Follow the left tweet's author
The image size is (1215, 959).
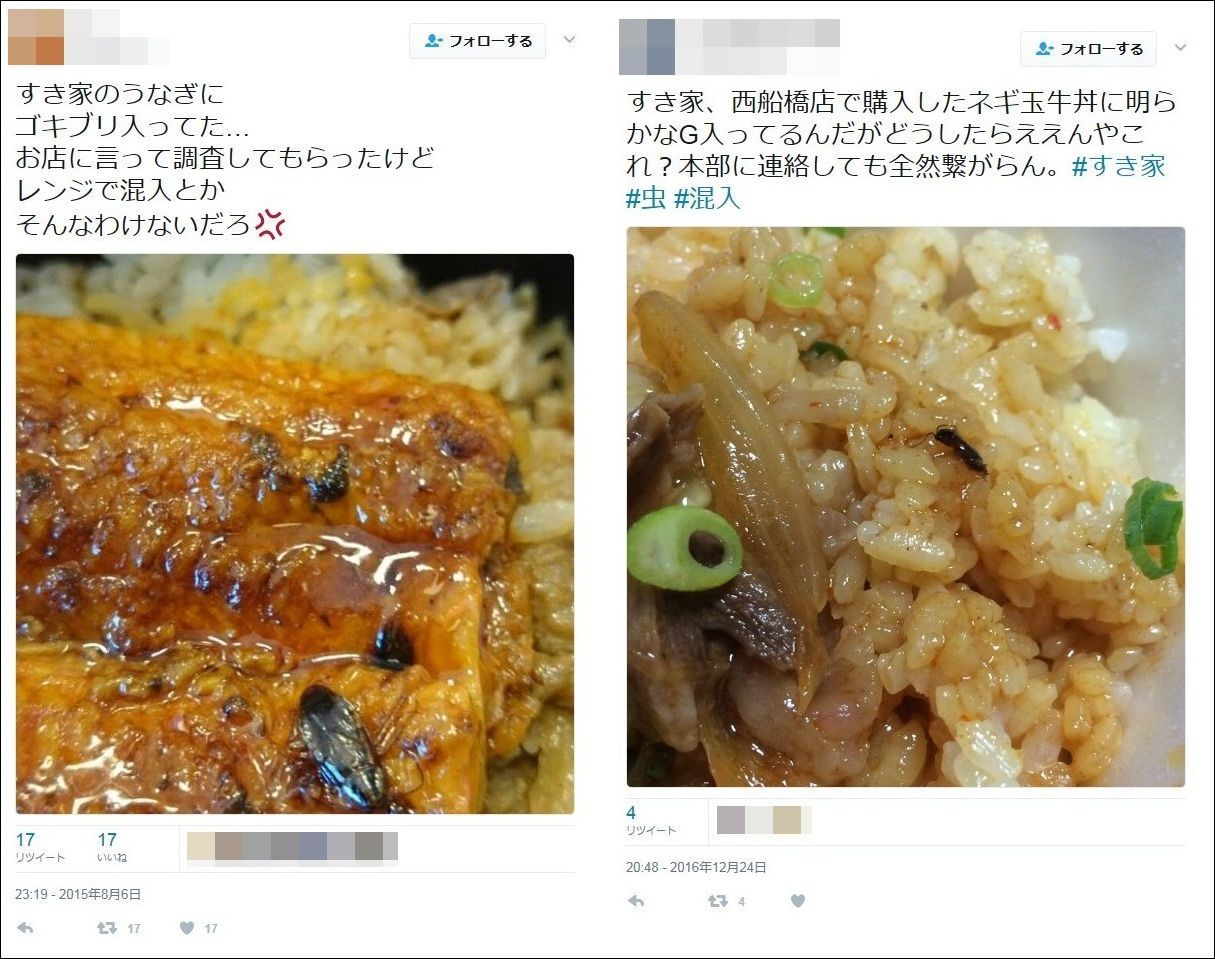click(477, 41)
